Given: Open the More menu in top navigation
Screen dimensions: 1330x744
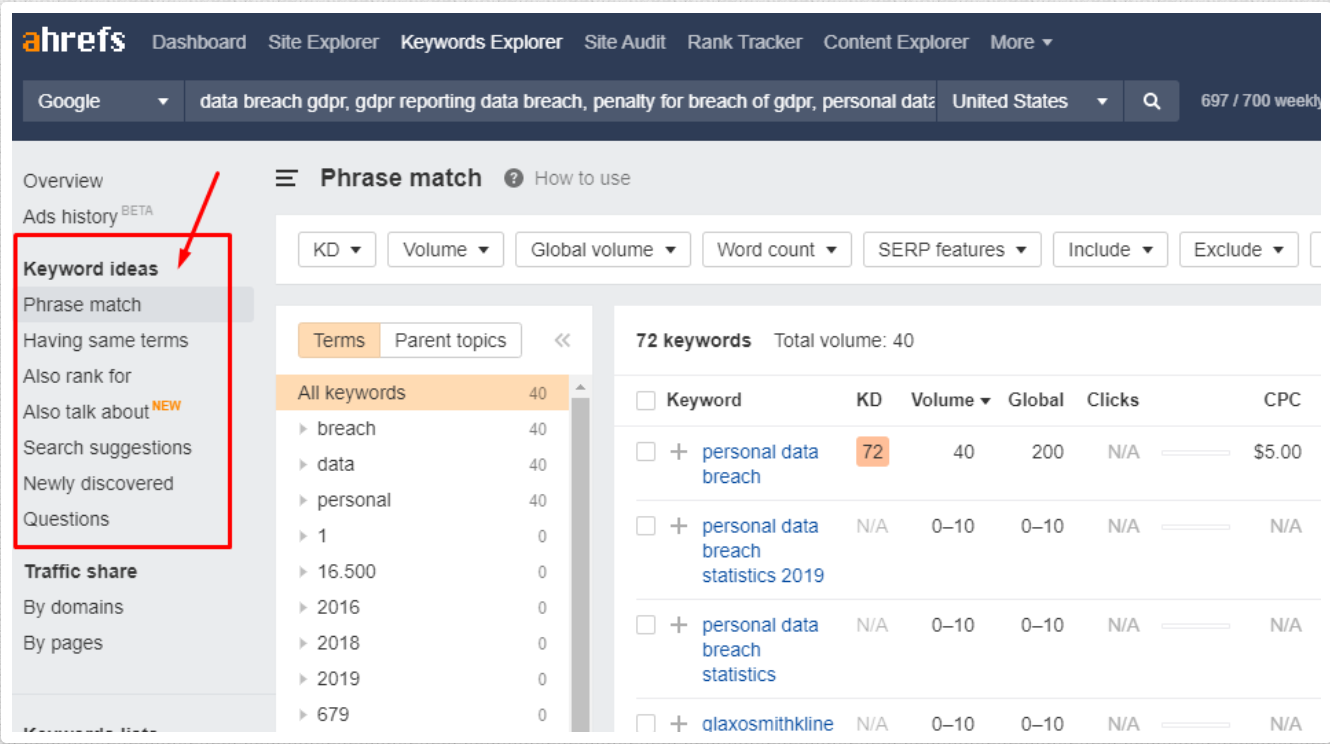Looking at the screenshot, I should pos(1021,42).
